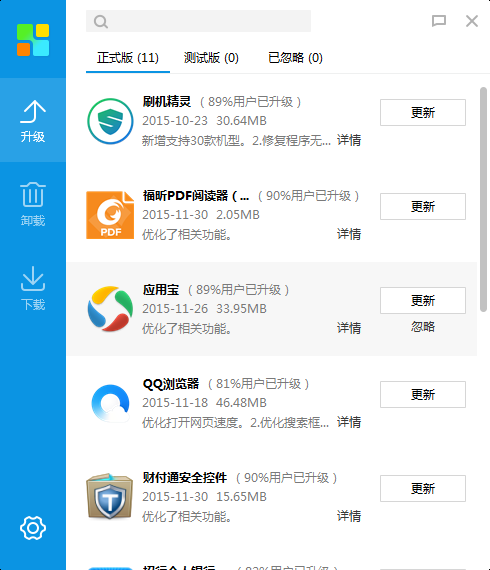
Task: Click 优化打开网页速度 description text
Action: tap(236, 422)
